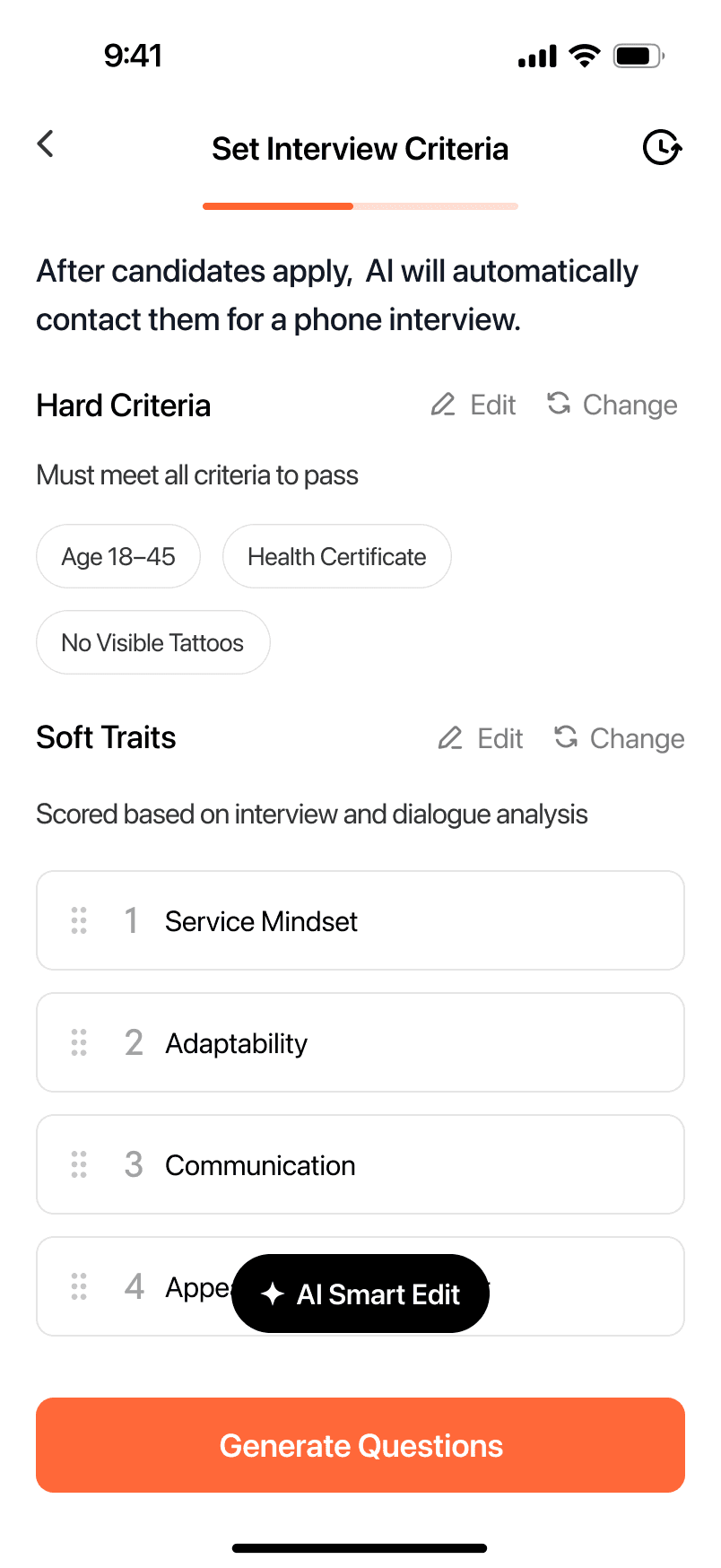The width and height of the screenshot is (721, 1568).
Task: Click drag handle for Adaptability row
Action: (x=79, y=1042)
